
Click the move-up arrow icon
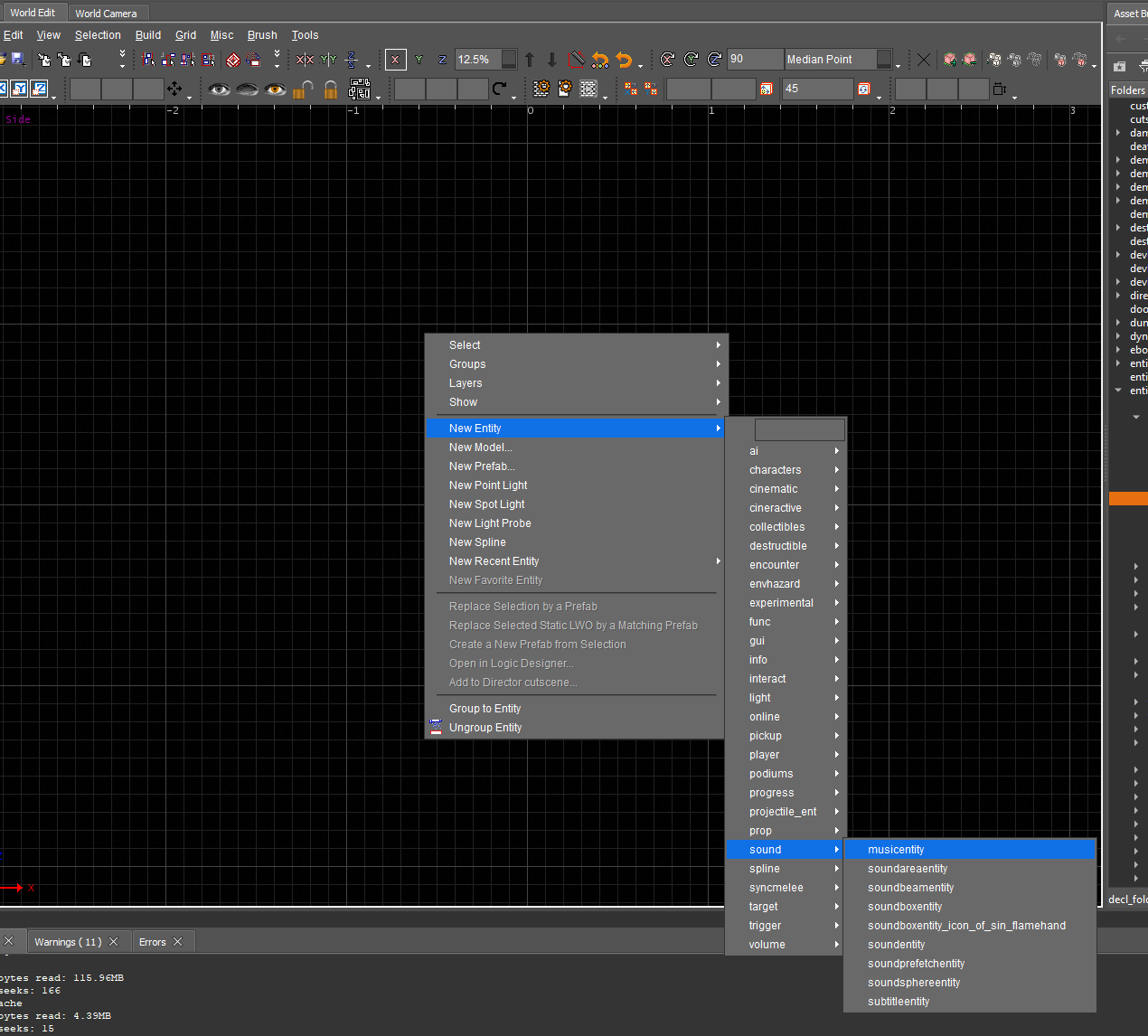[x=530, y=60]
